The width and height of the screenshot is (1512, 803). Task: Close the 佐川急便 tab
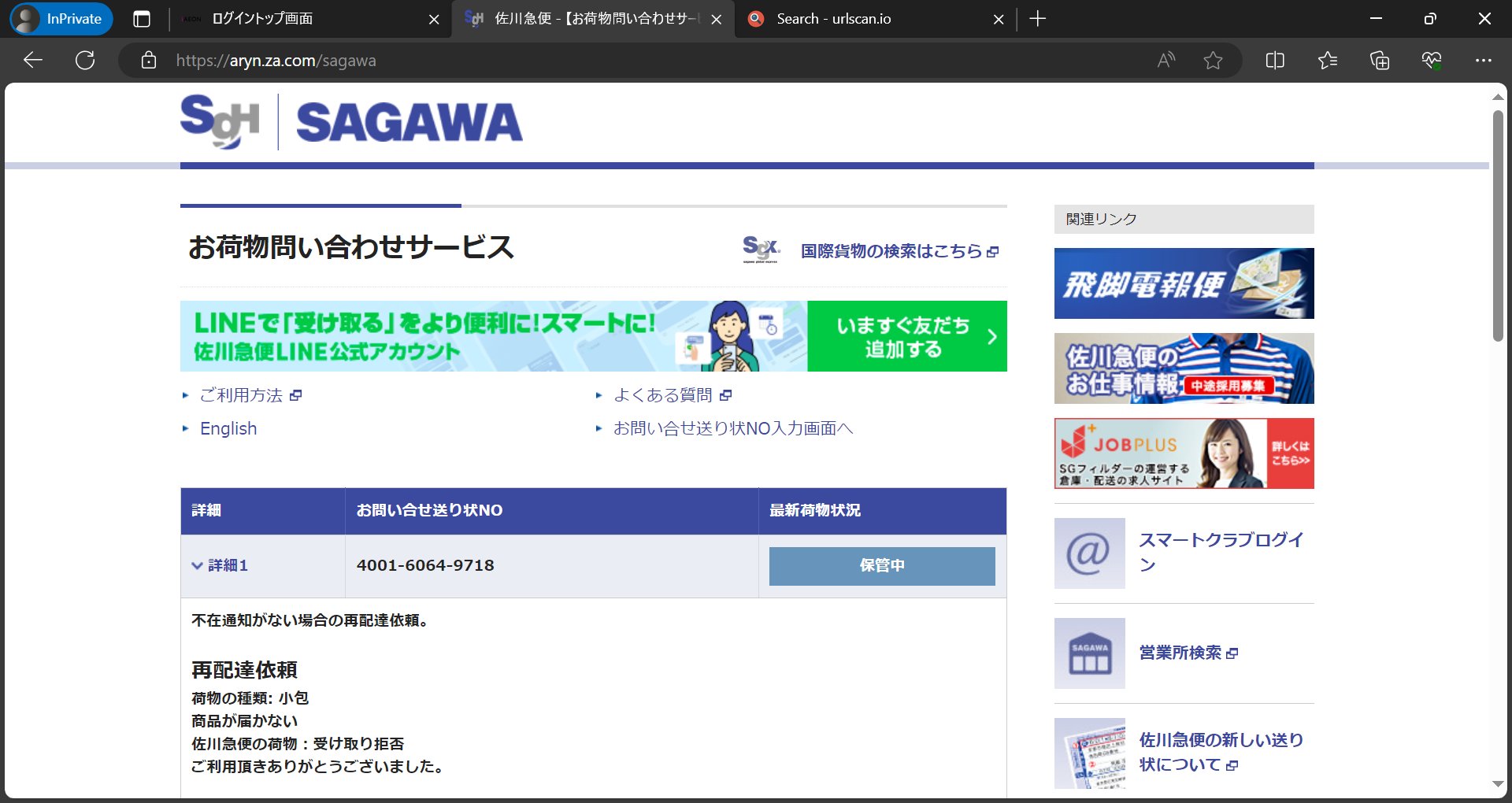coord(717,19)
